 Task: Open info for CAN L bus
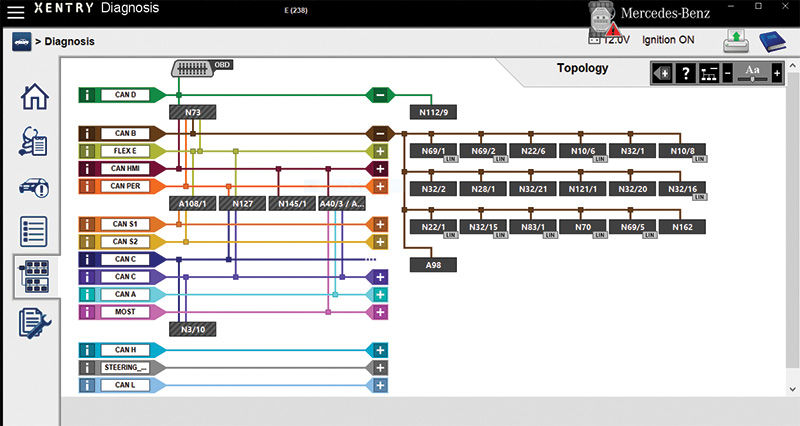(x=87, y=385)
